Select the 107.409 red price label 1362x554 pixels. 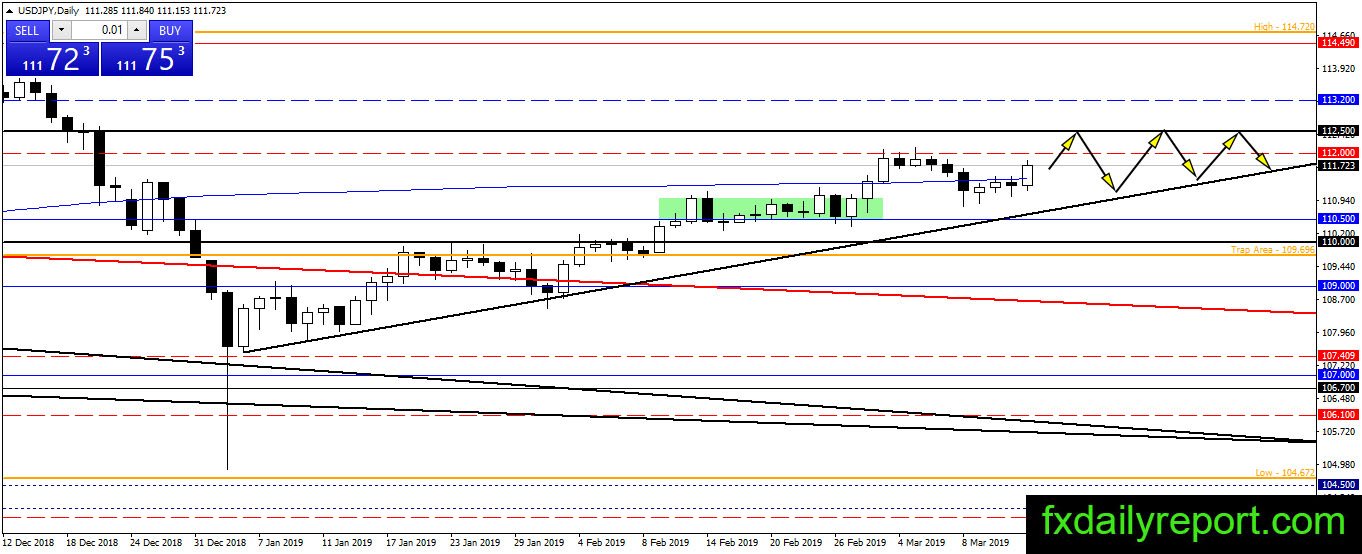click(1338, 355)
